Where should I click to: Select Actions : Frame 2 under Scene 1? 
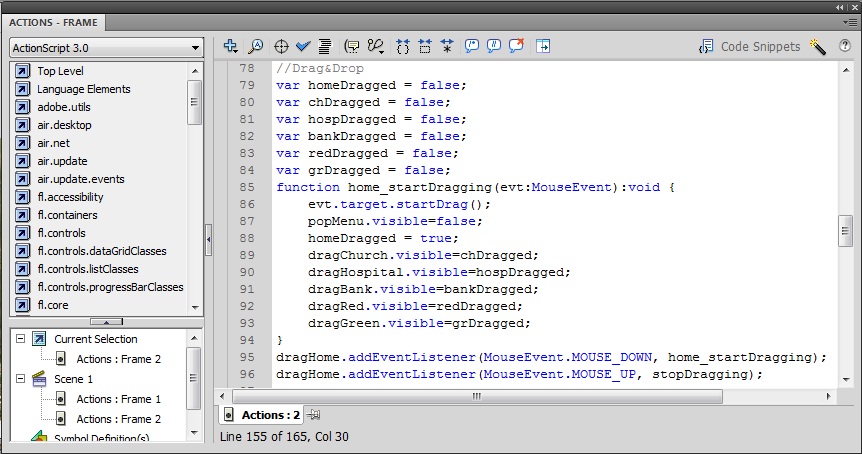118,419
